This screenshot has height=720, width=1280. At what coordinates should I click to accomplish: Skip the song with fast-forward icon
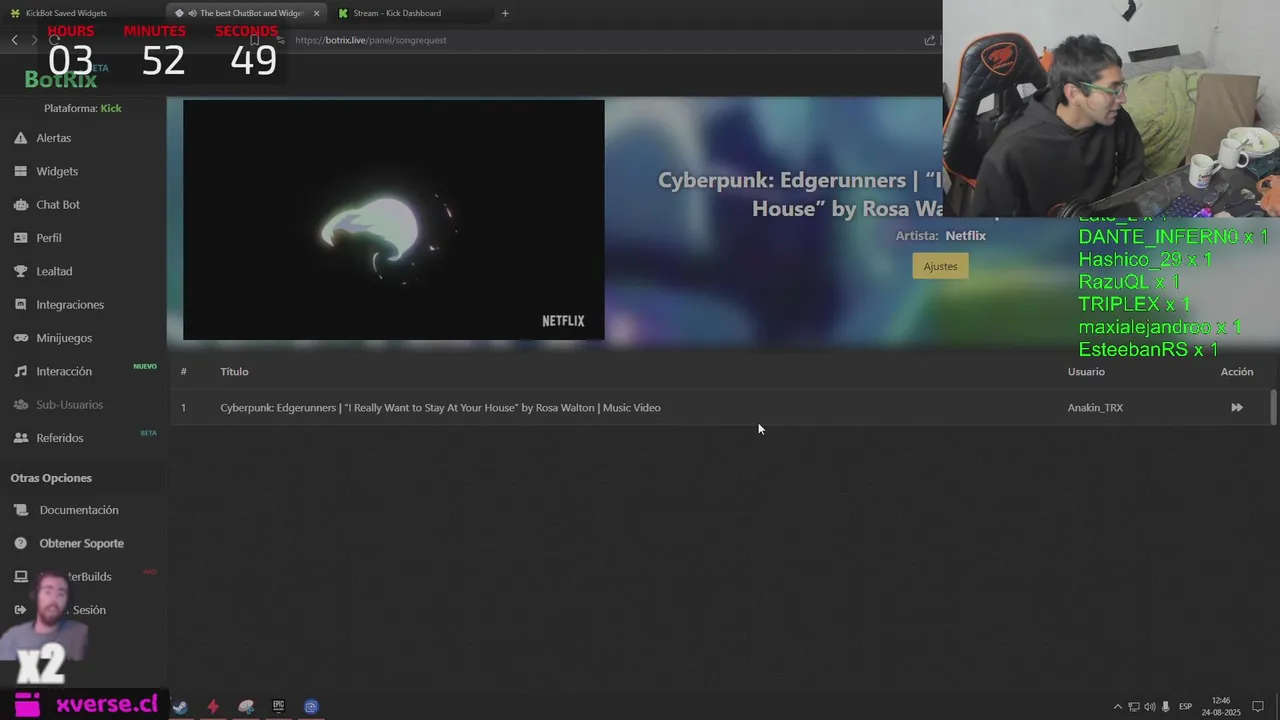coord(1237,407)
